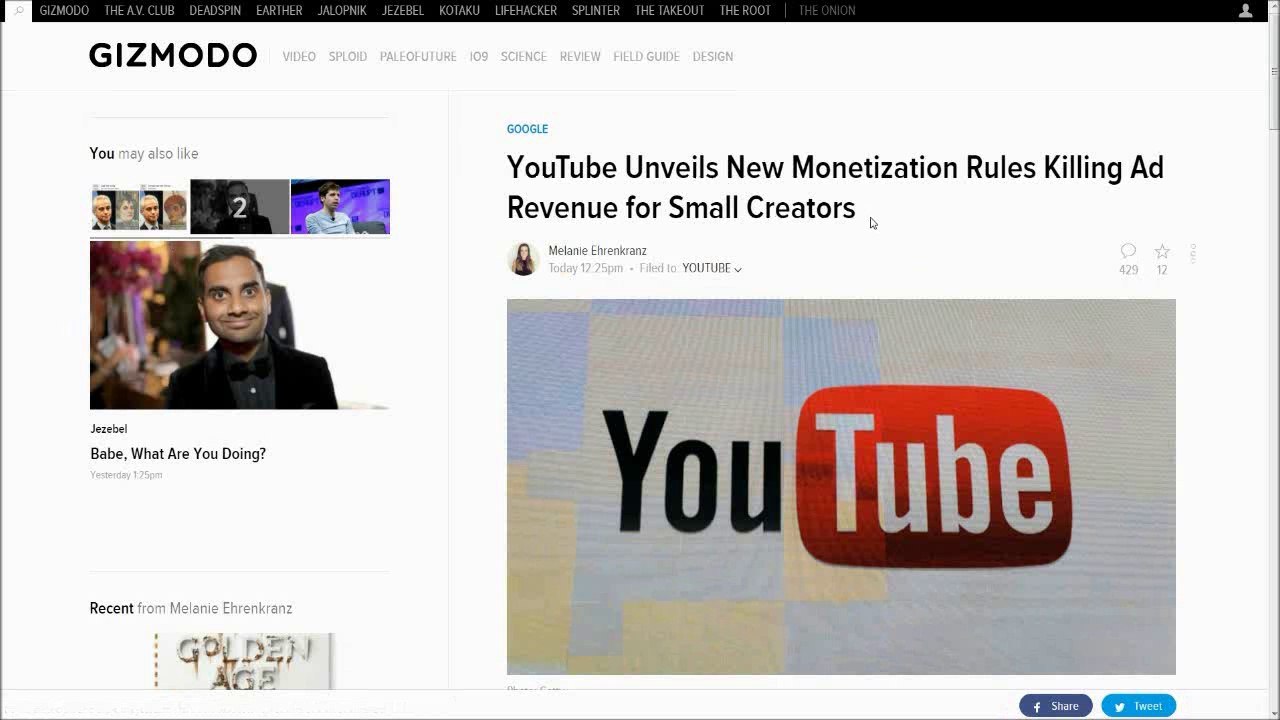Open the SPLOID section
This screenshot has width=1280, height=720.
coord(347,57)
